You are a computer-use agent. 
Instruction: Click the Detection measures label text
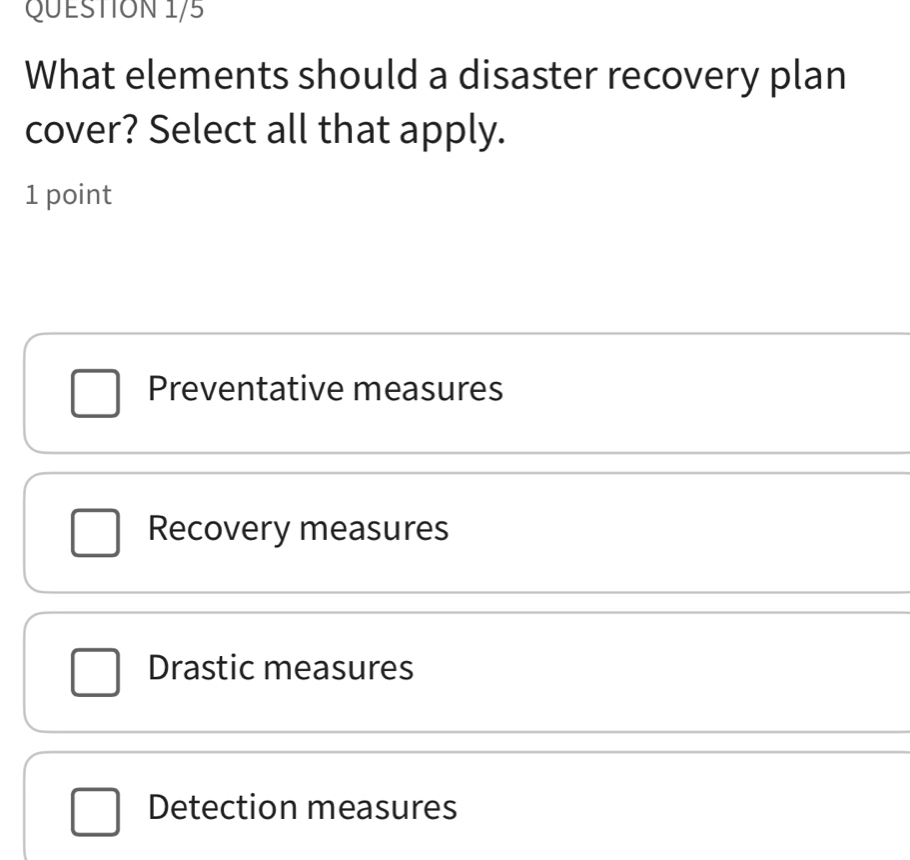click(301, 808)
